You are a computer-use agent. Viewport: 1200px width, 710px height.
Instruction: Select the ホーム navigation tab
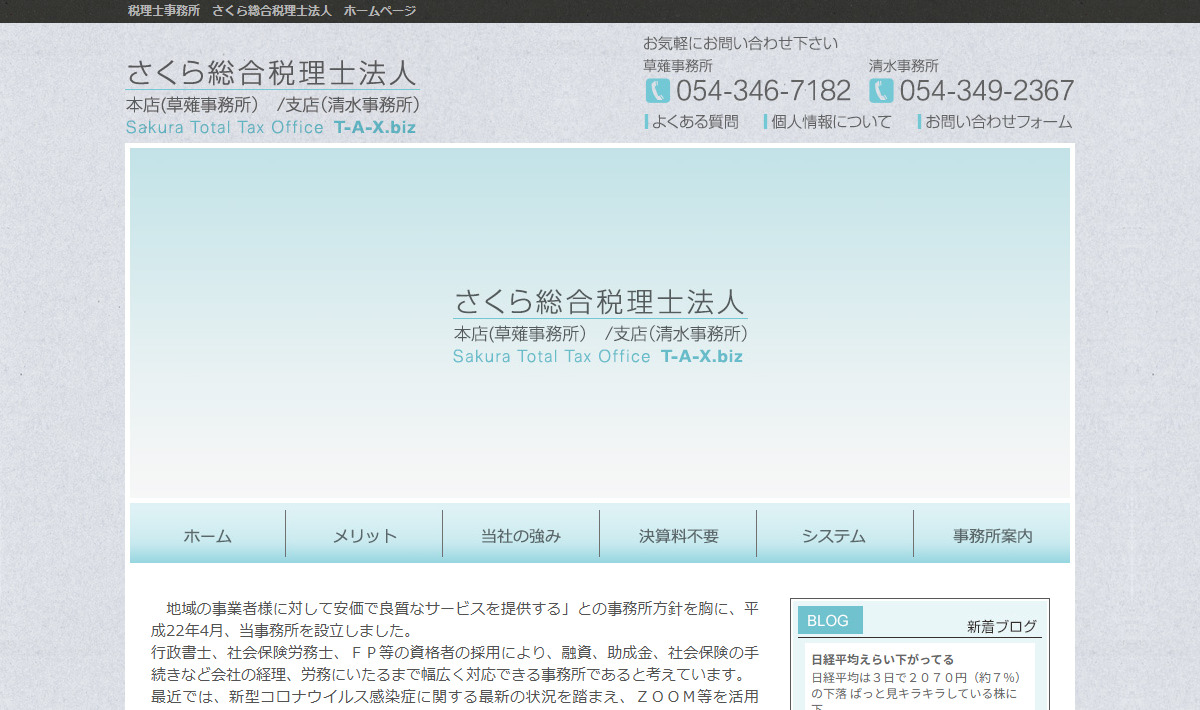click(208, 535)
